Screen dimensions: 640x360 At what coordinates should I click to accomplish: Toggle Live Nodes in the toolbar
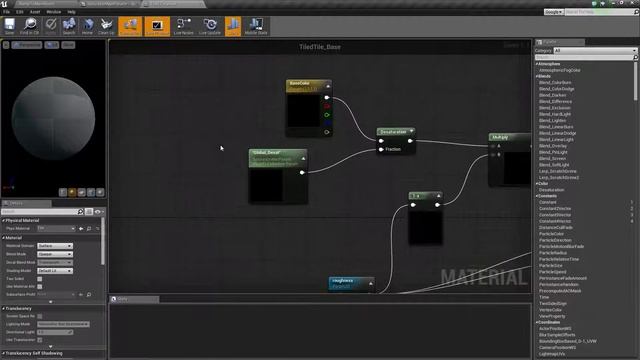(184, 26)
